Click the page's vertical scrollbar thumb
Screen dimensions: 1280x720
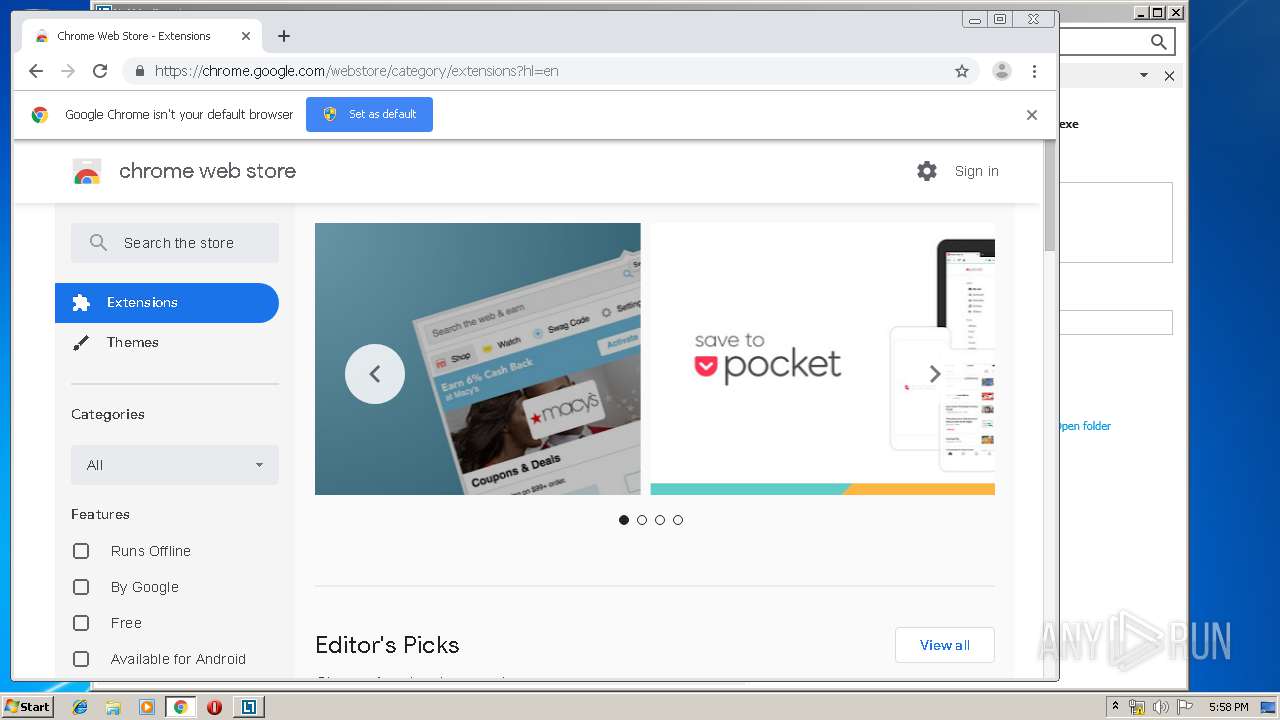pyautogui.click(x=1049, y=197)
